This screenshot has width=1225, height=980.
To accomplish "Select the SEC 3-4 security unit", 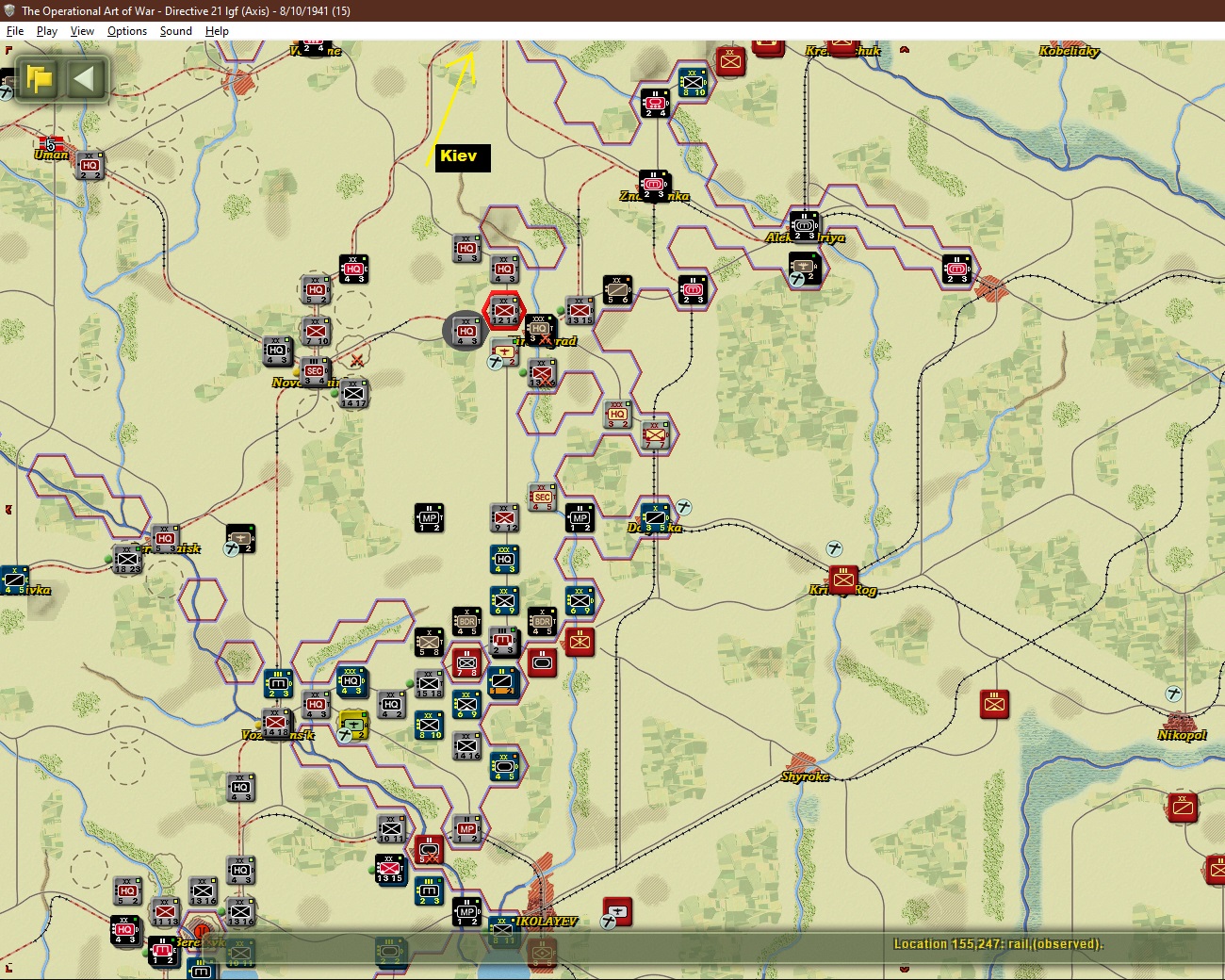I will (x=316, y=372).
